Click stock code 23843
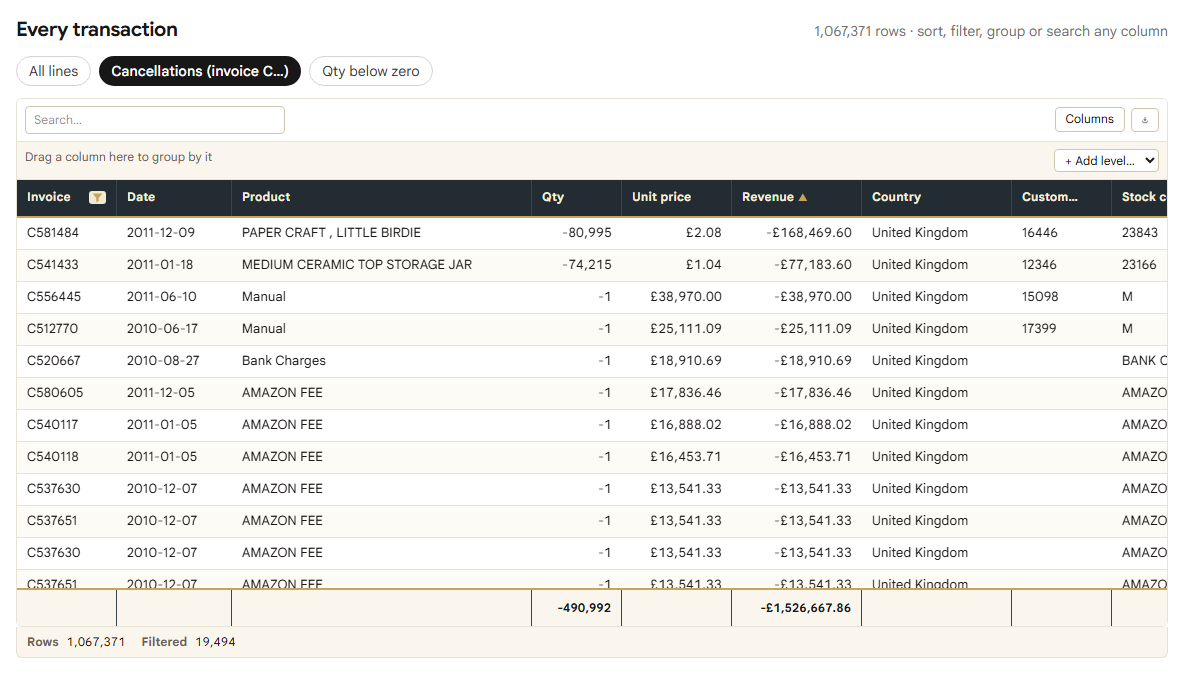The image size is (1184, 674). (1139, 232)
